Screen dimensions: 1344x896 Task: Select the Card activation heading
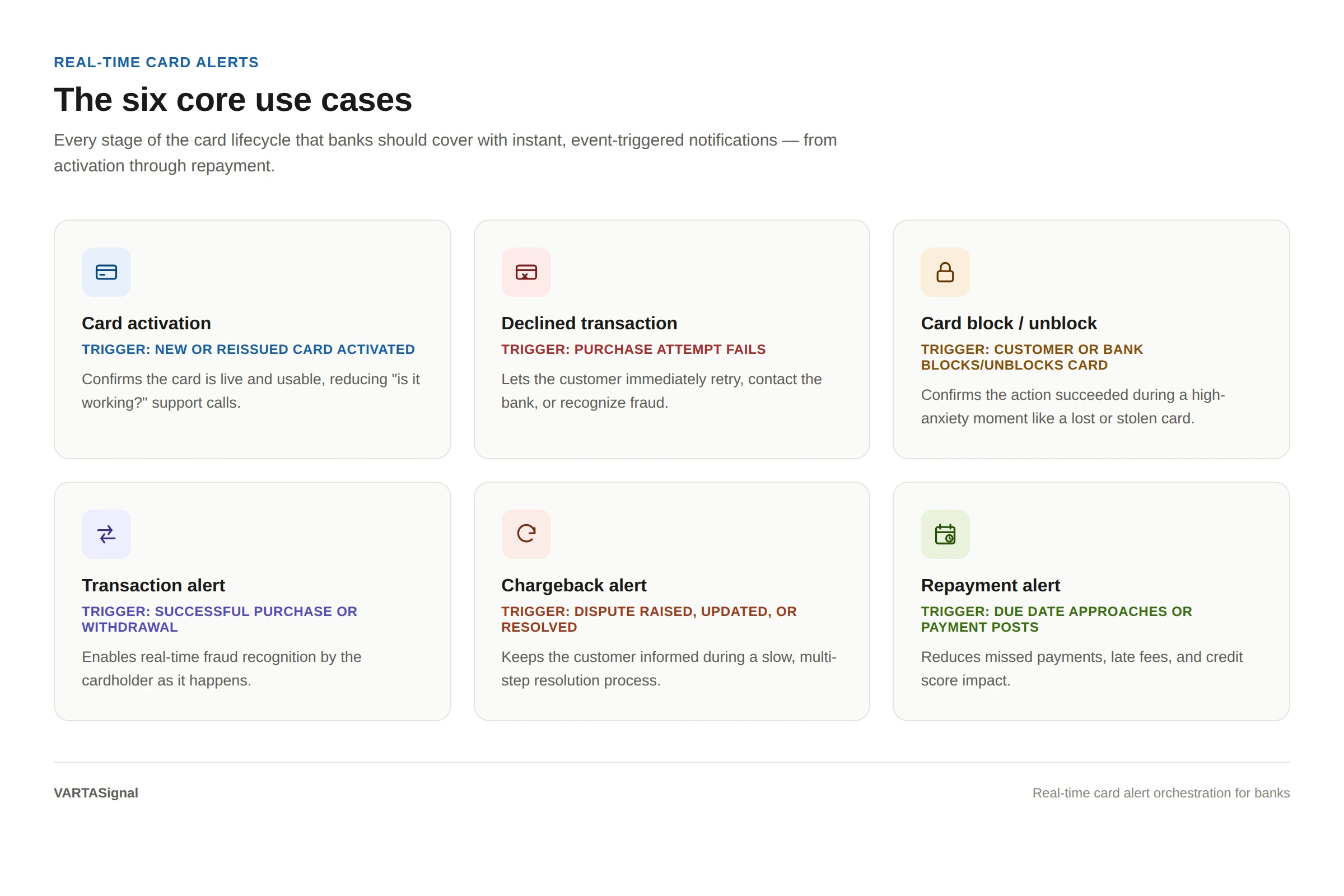coord(146,324)
